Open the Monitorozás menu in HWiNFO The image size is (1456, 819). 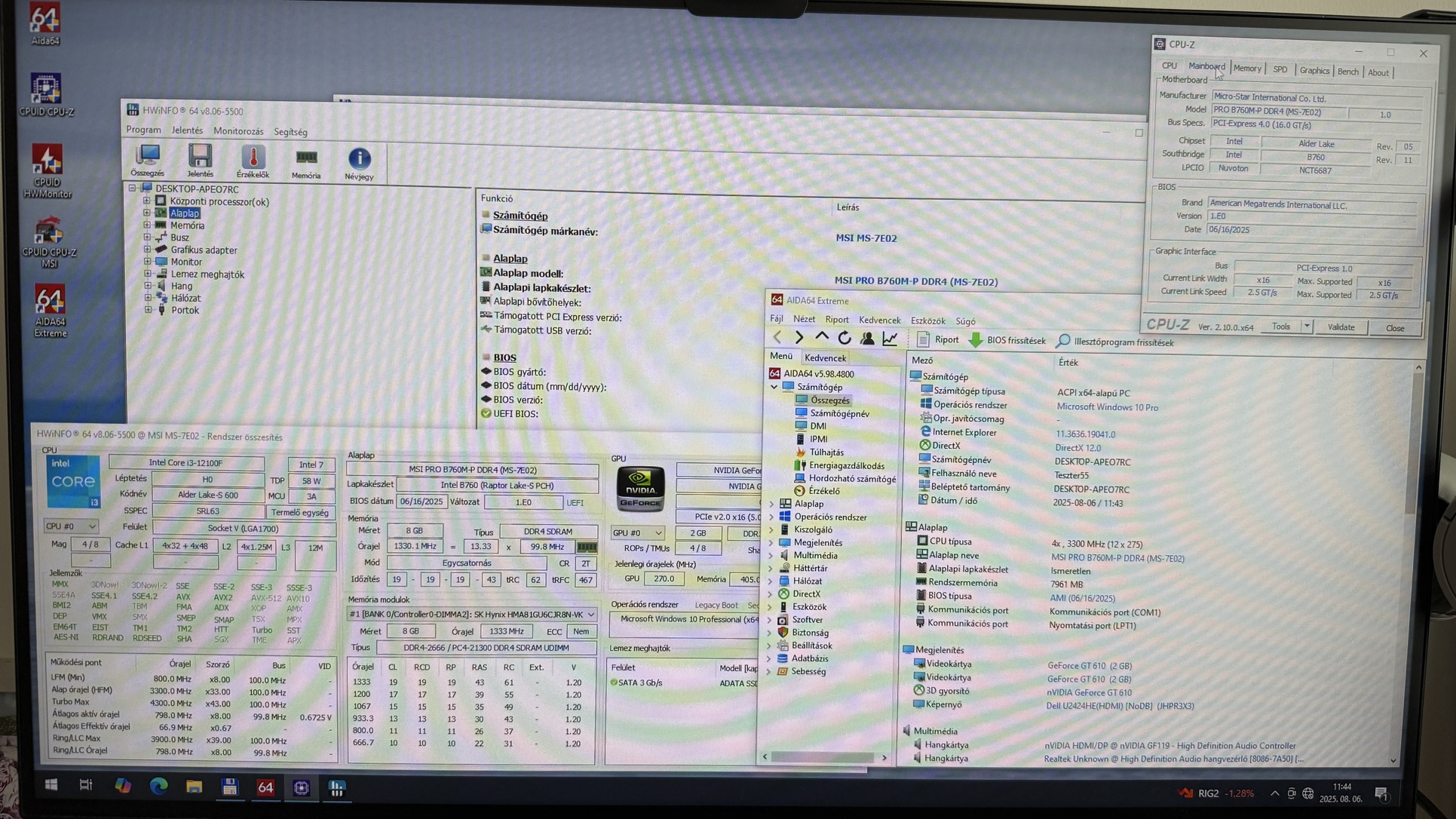pyautogui.click(x=238, y=131)
